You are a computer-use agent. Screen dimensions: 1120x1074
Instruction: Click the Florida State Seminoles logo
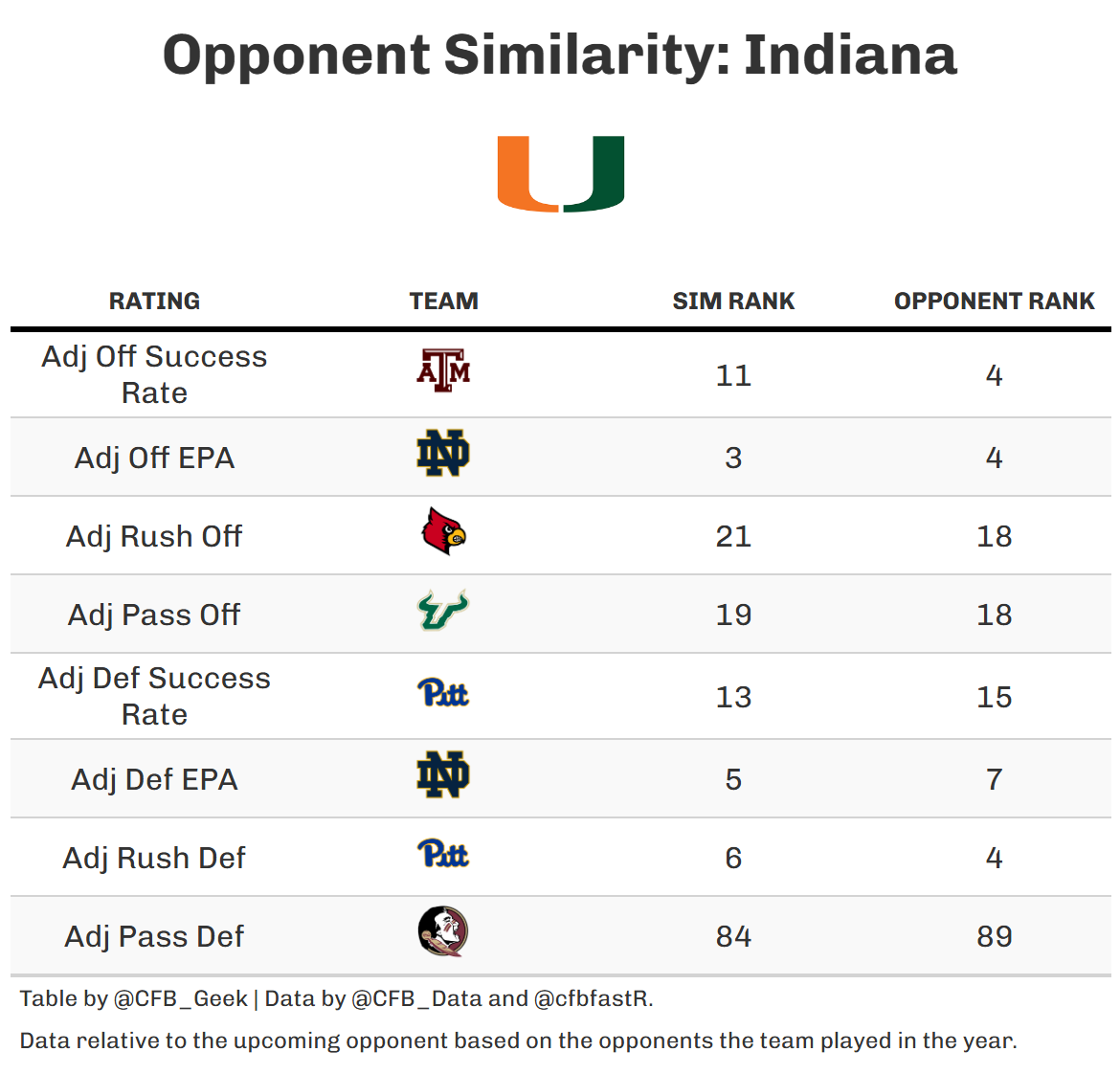coord(443,932)
